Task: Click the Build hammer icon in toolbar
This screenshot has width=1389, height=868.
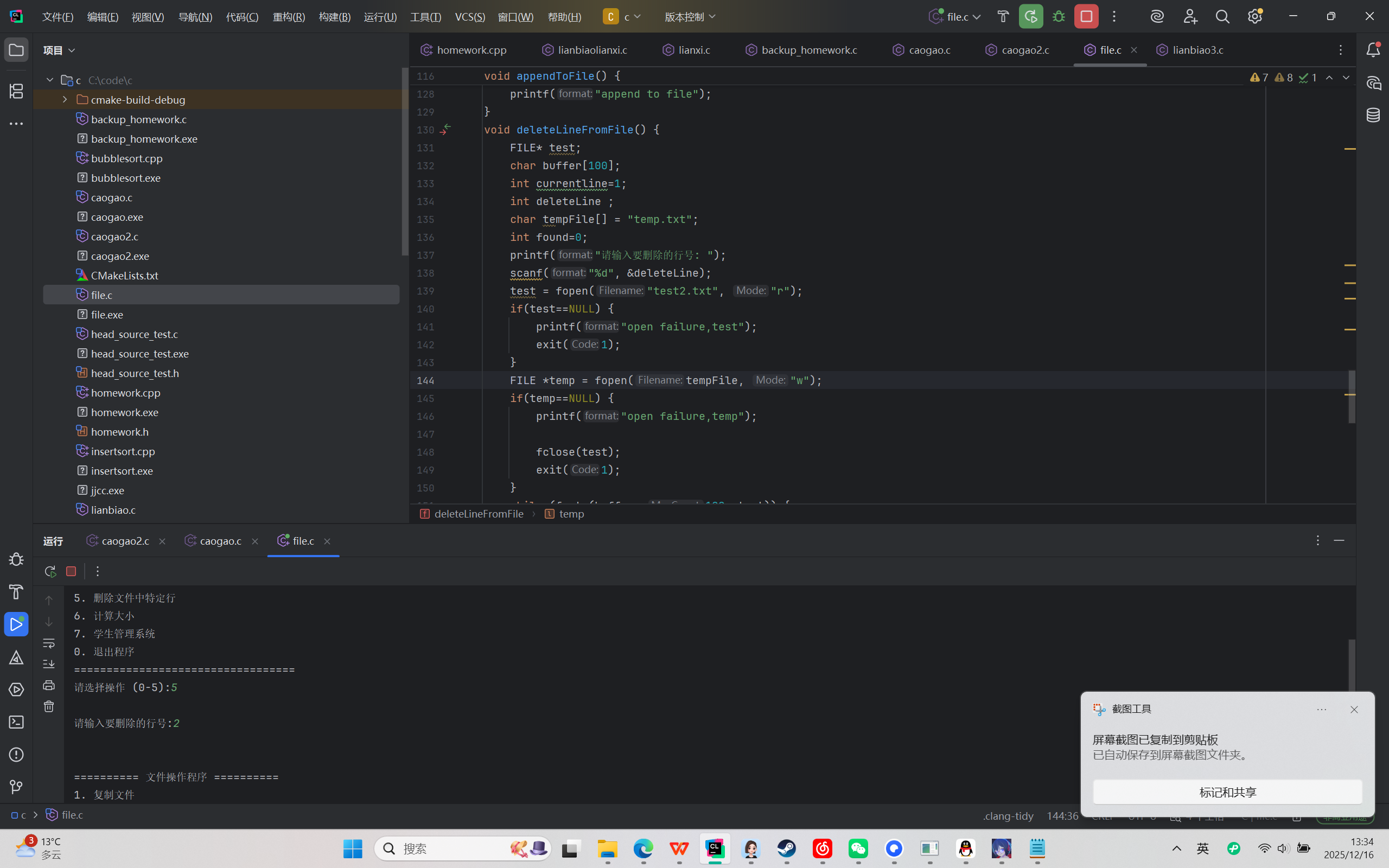Action: click(1003, 17)
